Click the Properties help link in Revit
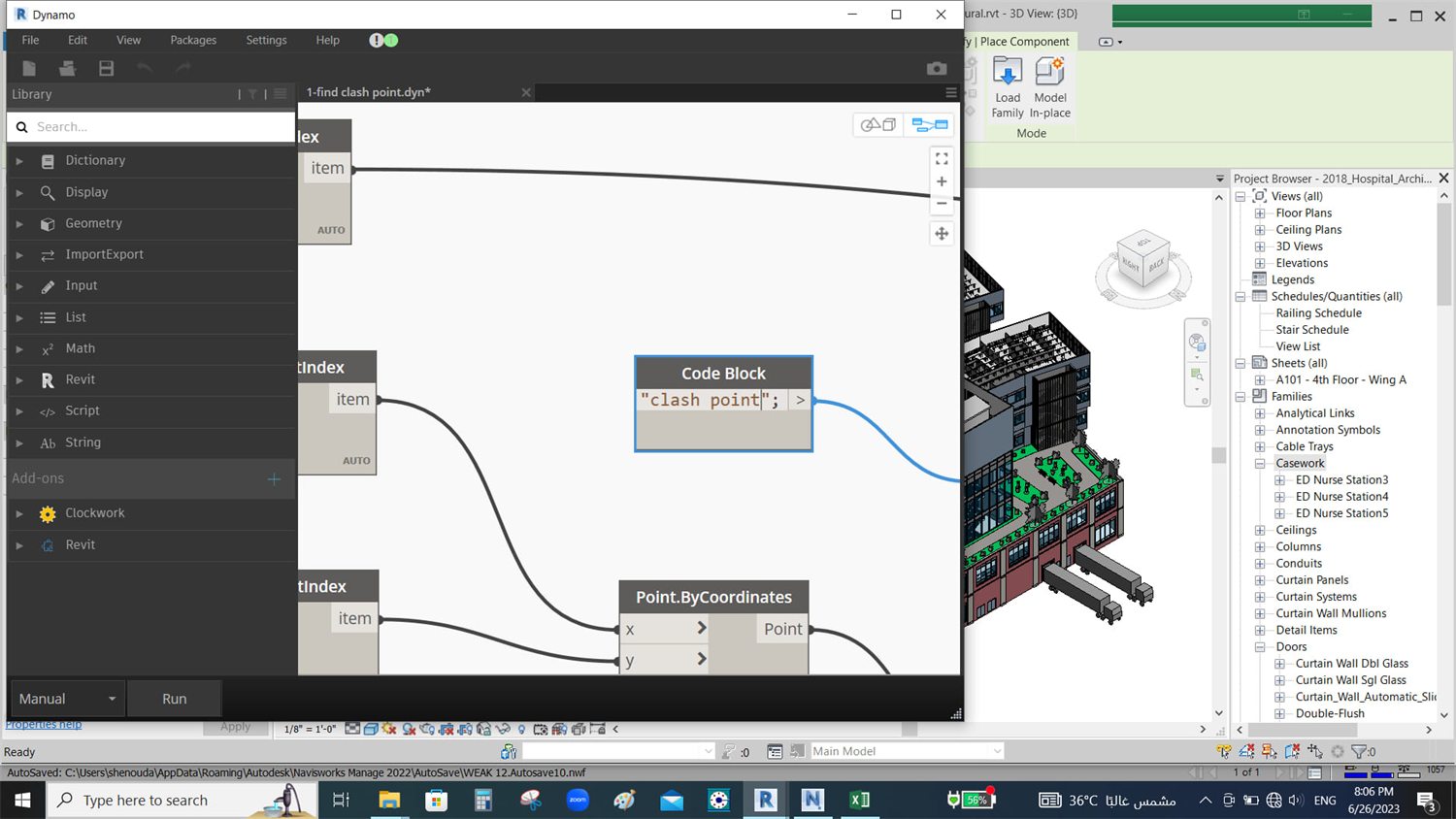The image size is (1456, 819). point(44,725)
